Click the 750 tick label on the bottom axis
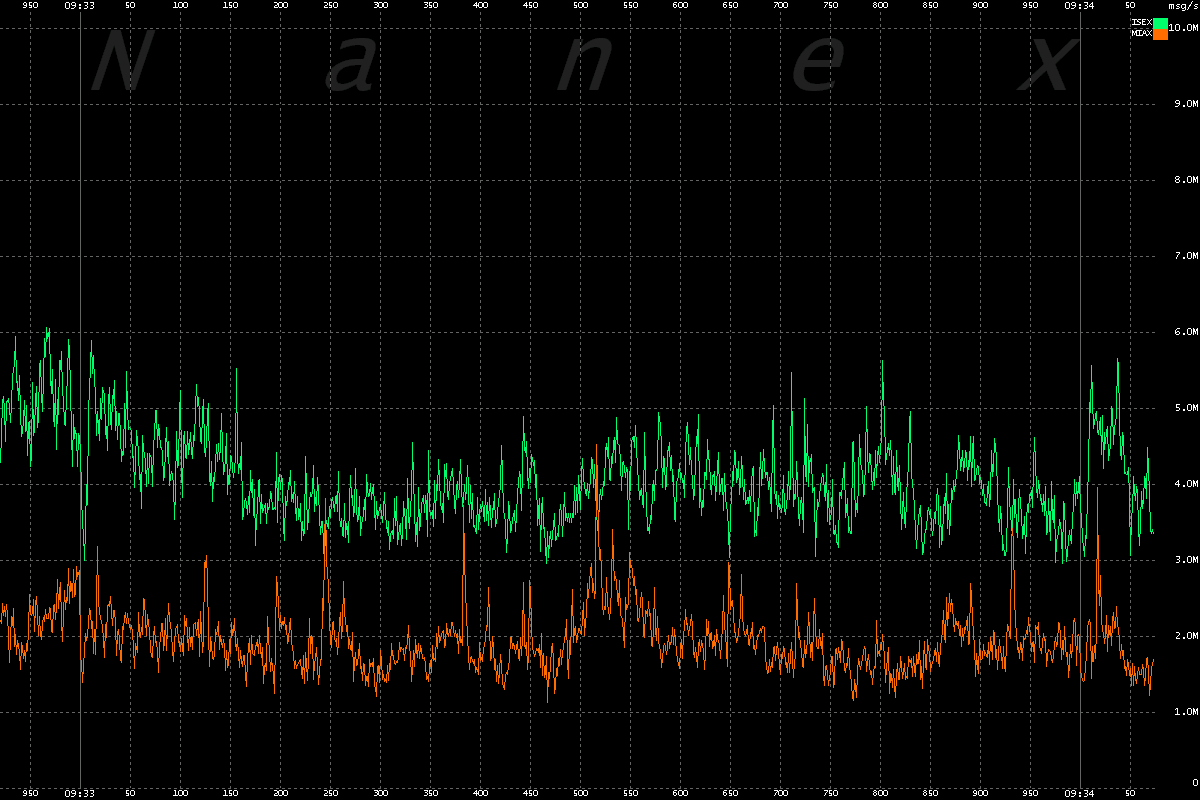This screenshot has width=1200, height=800. coord(830,793)
